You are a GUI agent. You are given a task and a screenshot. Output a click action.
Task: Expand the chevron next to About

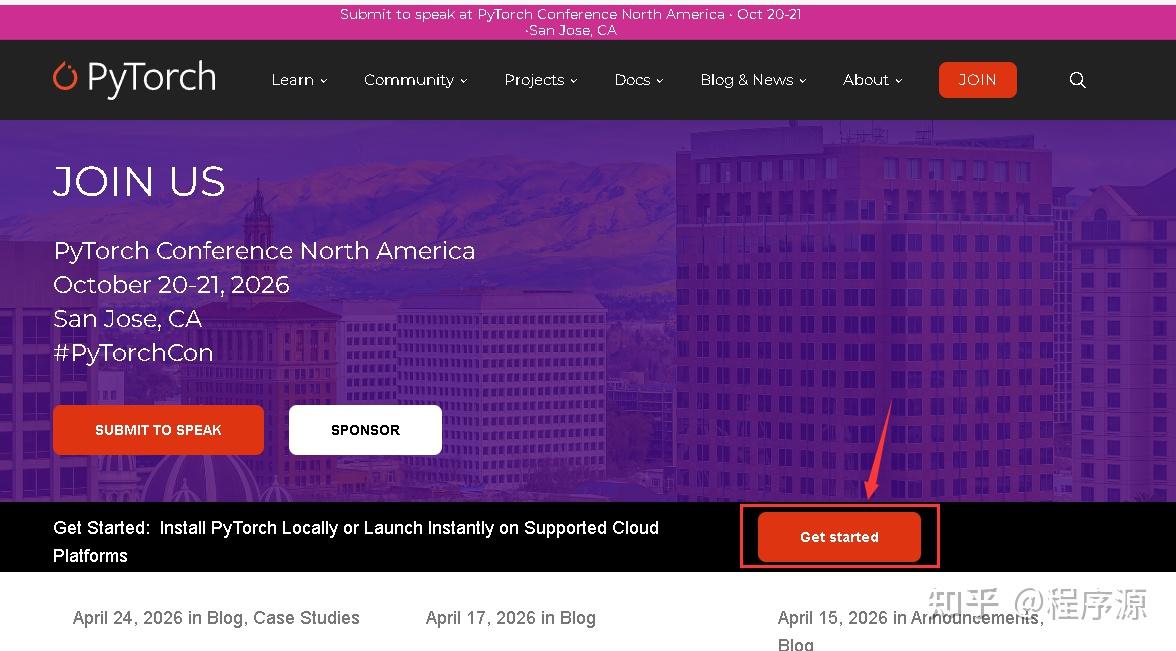click(x=898, y=81)
